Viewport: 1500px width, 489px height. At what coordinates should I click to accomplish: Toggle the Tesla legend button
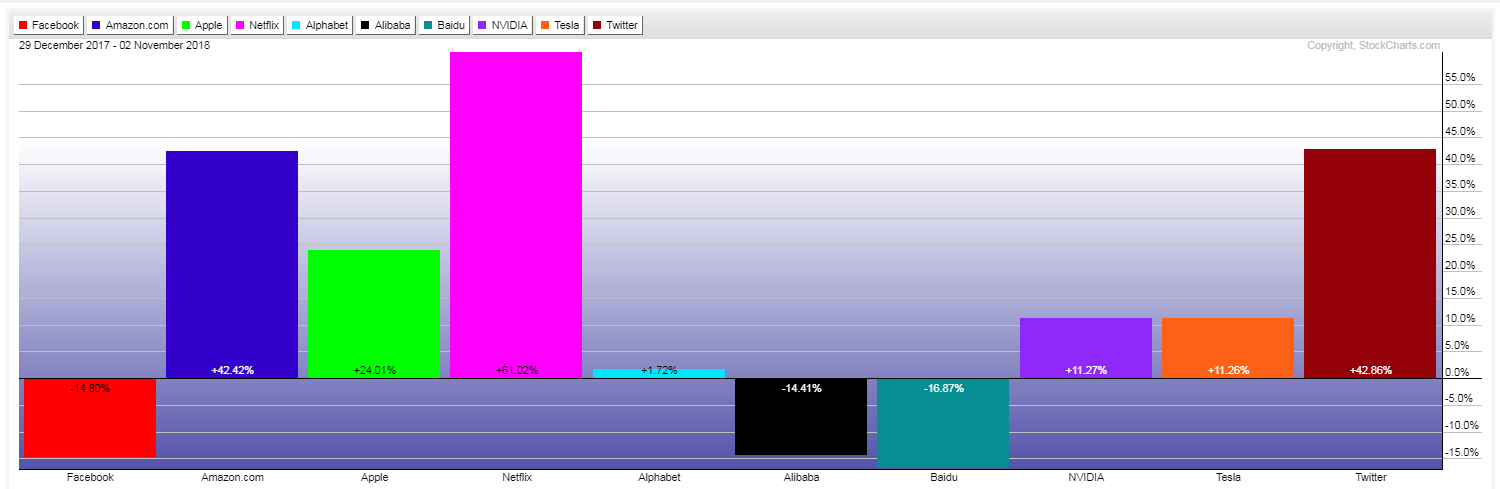562,25
